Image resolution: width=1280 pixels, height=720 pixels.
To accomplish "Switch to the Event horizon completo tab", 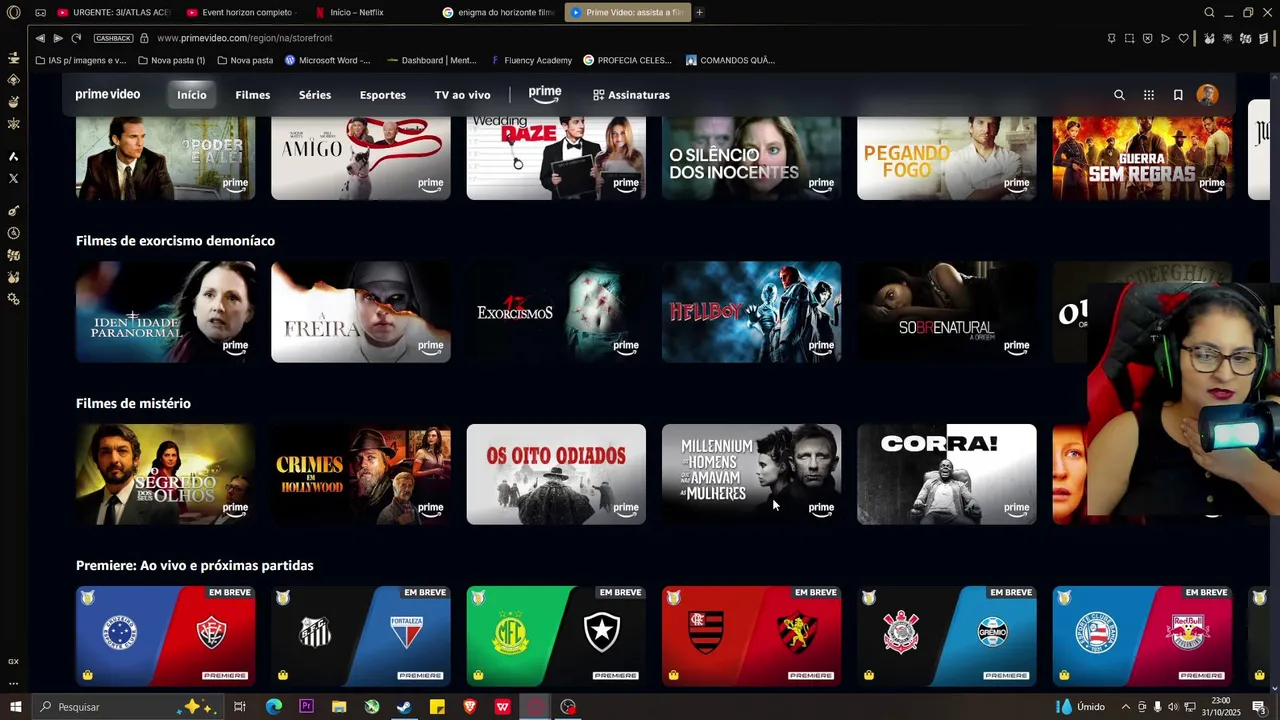I will pyautogui.click(x=244, y=12).
